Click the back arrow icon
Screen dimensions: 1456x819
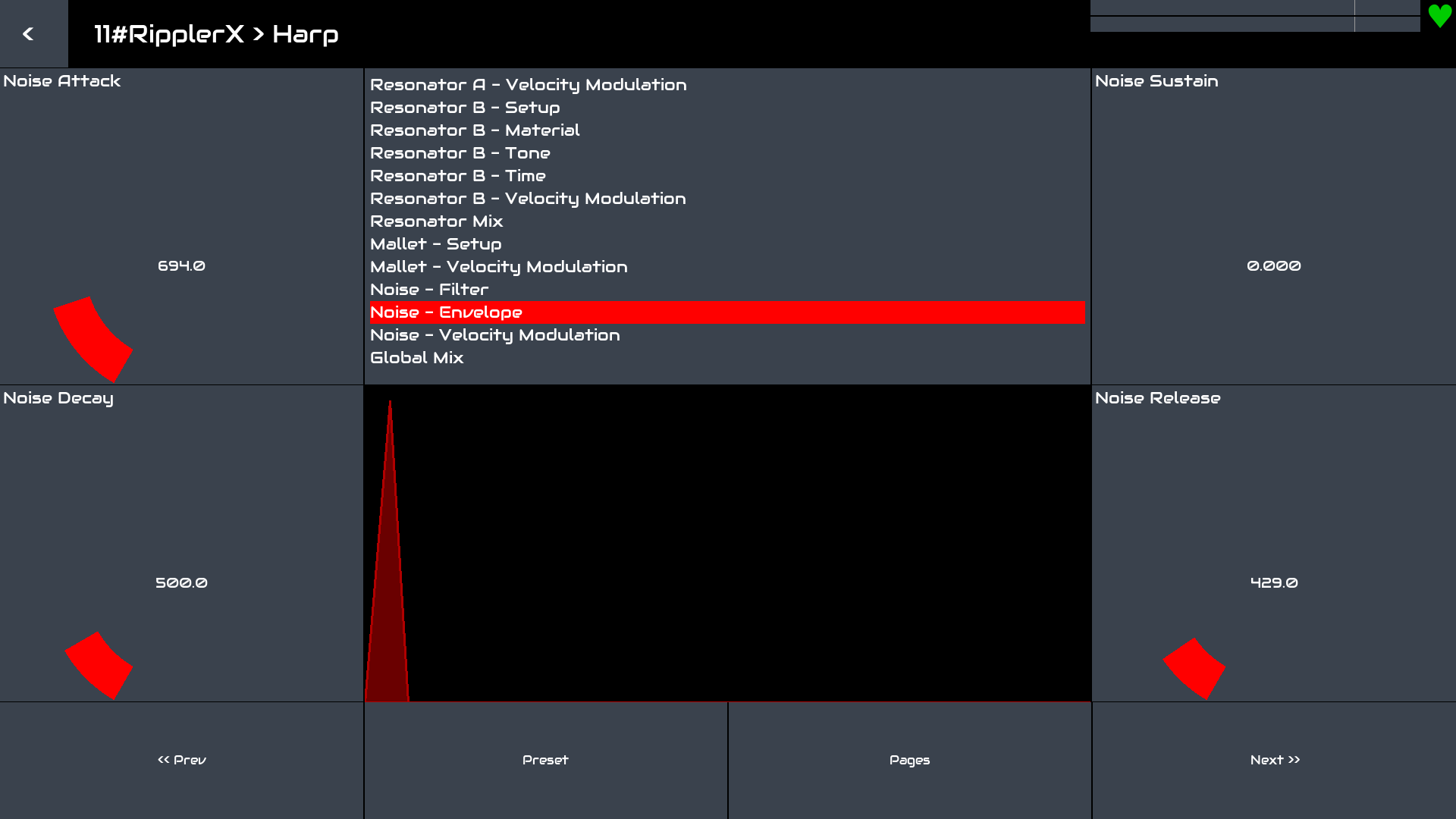point(29,34)
